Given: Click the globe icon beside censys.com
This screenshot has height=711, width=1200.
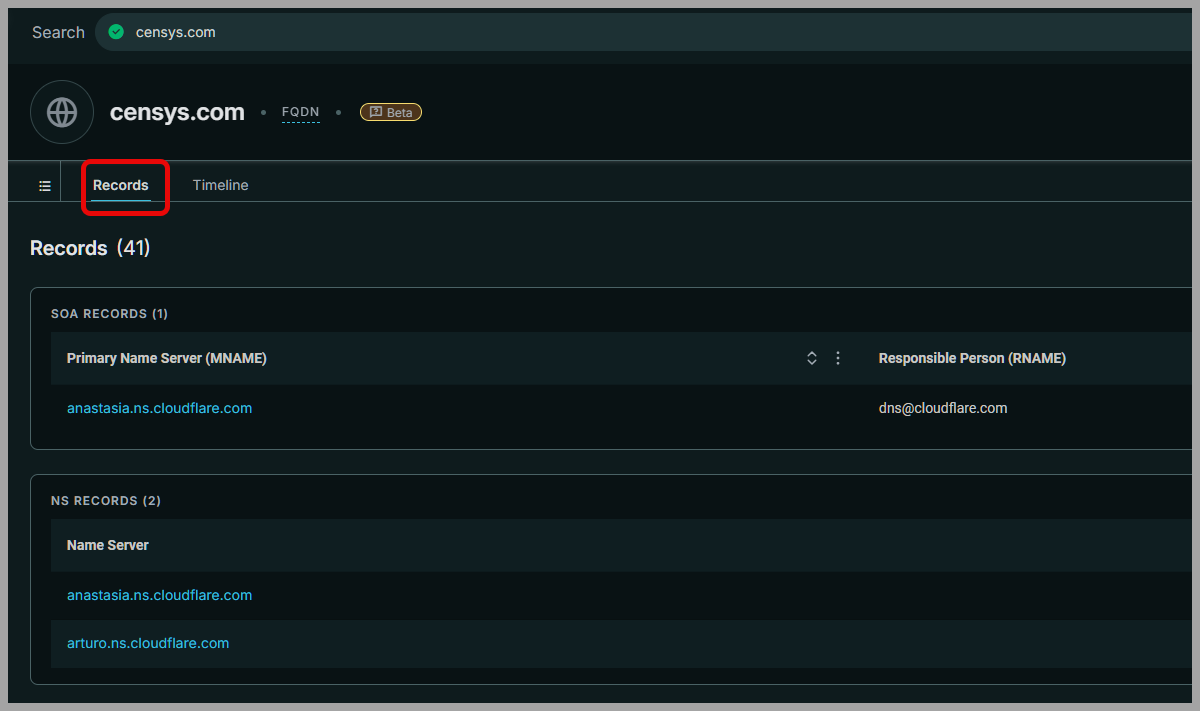Looking at the screenshot, I should click(62, 112).
